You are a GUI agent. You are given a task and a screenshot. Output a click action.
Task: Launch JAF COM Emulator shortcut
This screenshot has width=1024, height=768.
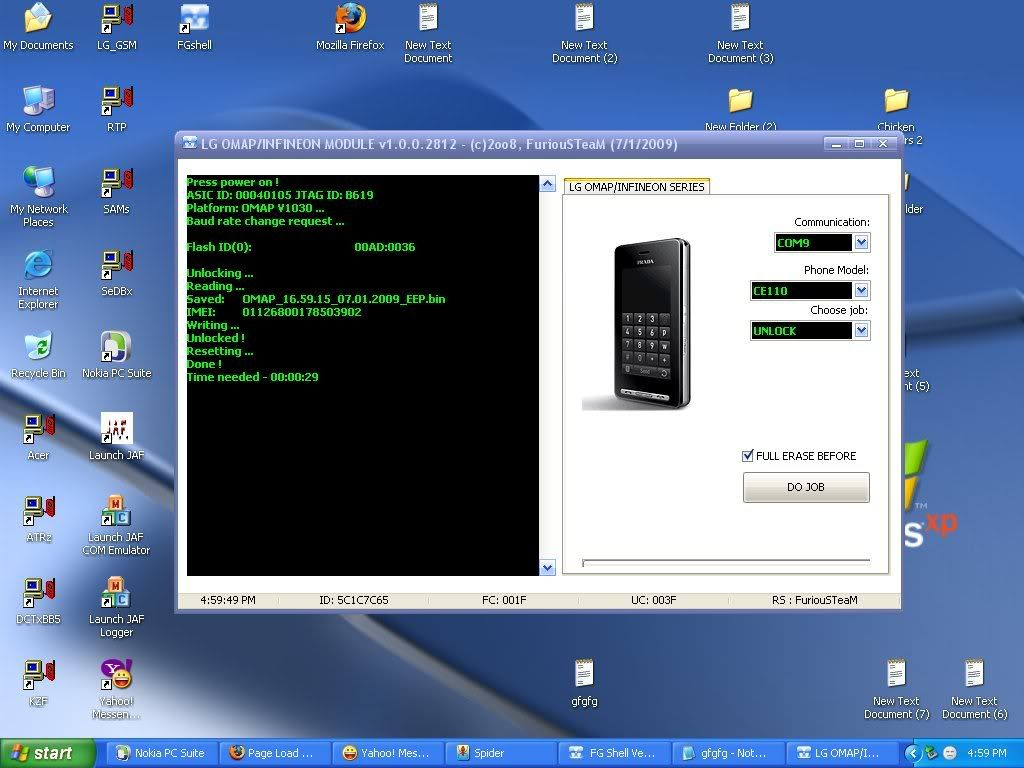116,526
